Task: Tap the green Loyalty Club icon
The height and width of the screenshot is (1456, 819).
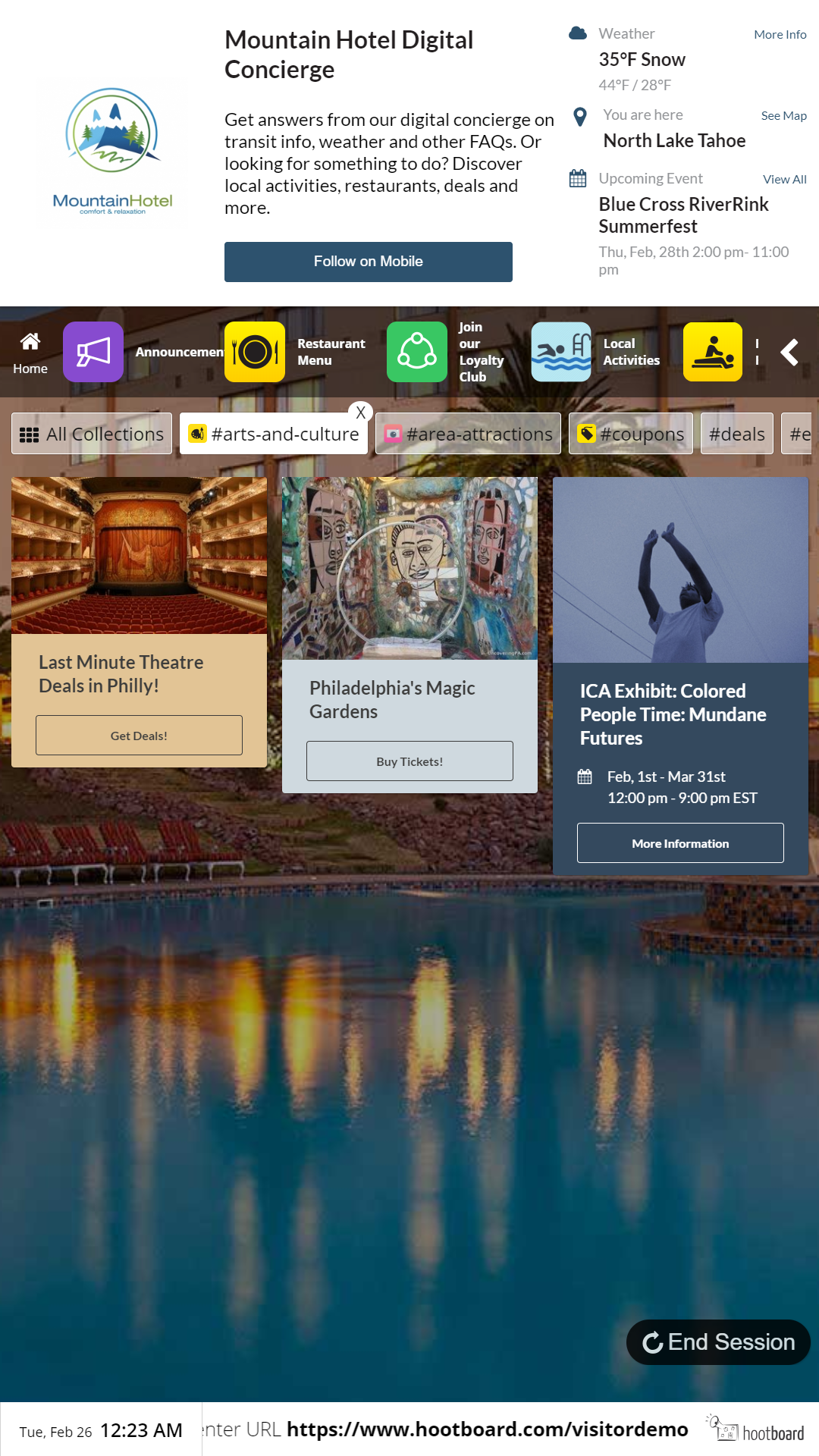Action: pos(417,352)
